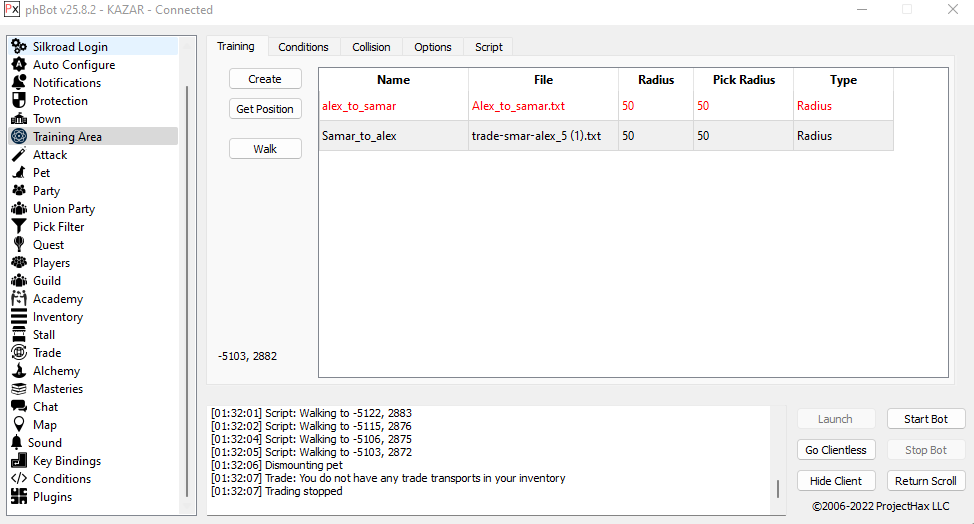The width and height of the screenshot is (974, 524).
Task: Open the Collision tab
Action: [x=371, y=47]
